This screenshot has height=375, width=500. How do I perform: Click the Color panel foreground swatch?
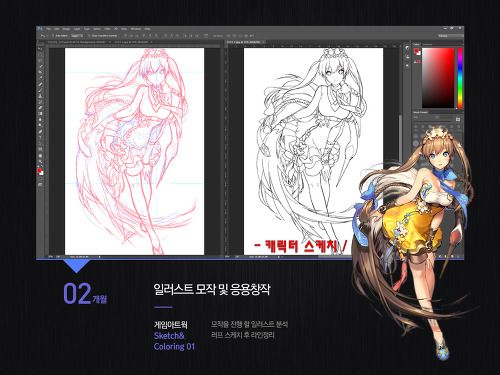(x=416, y=51)
